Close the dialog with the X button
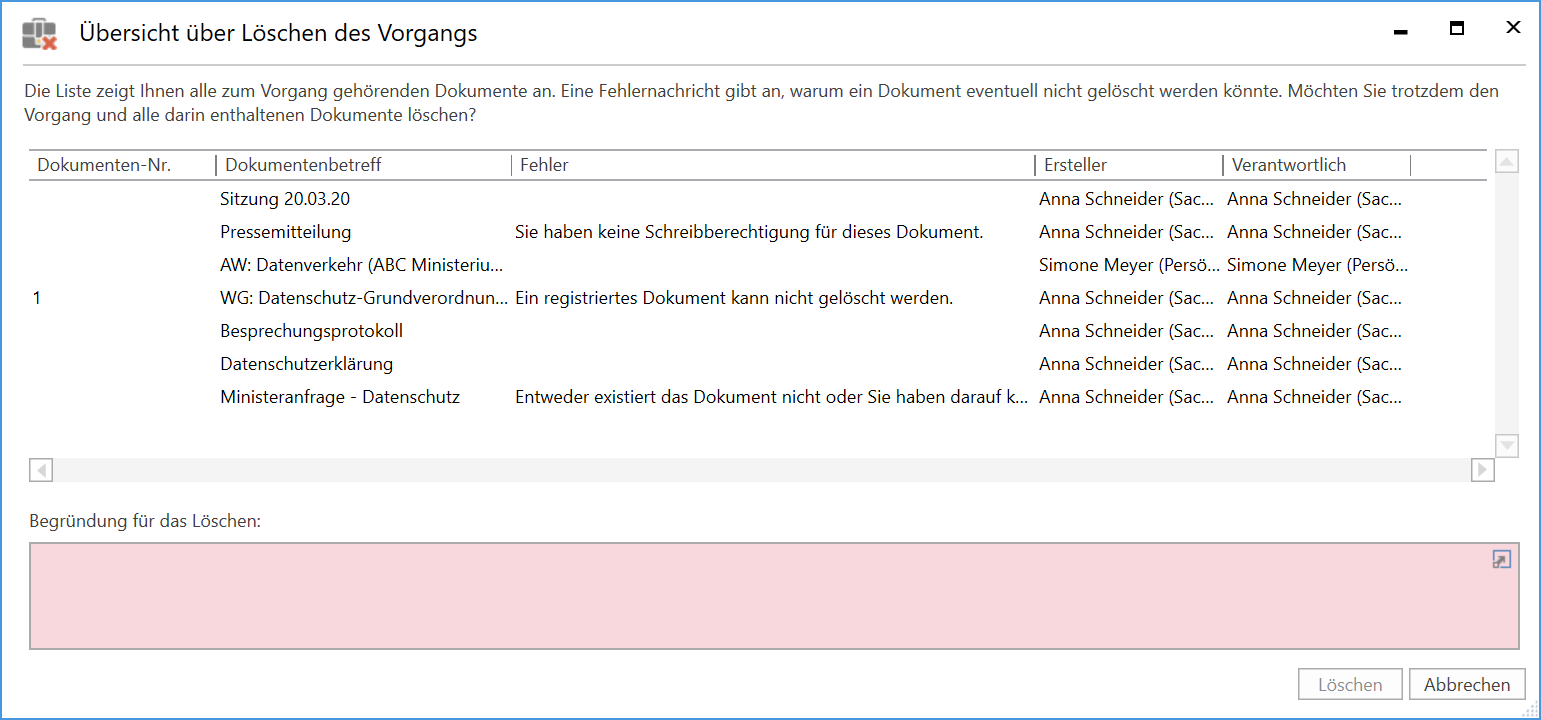 coord(1513,29)
